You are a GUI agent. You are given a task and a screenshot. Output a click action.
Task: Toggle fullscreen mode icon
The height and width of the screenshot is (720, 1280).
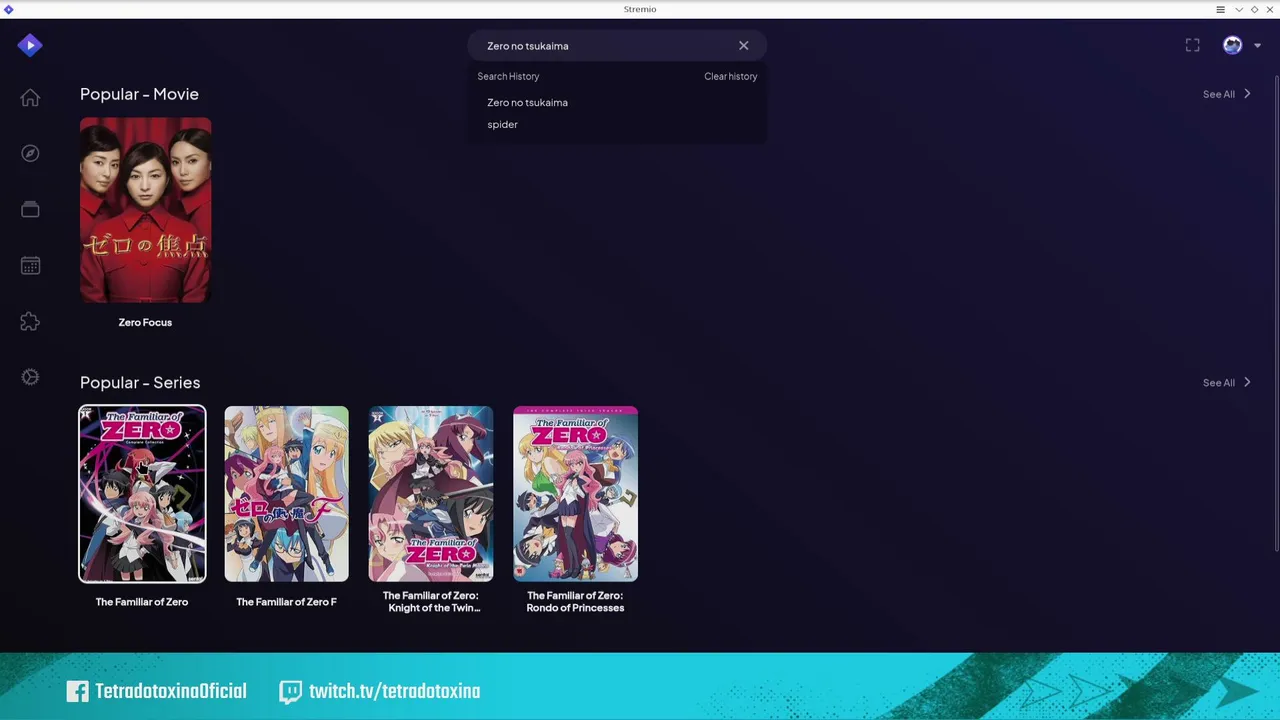click(x=1192, y=45)
